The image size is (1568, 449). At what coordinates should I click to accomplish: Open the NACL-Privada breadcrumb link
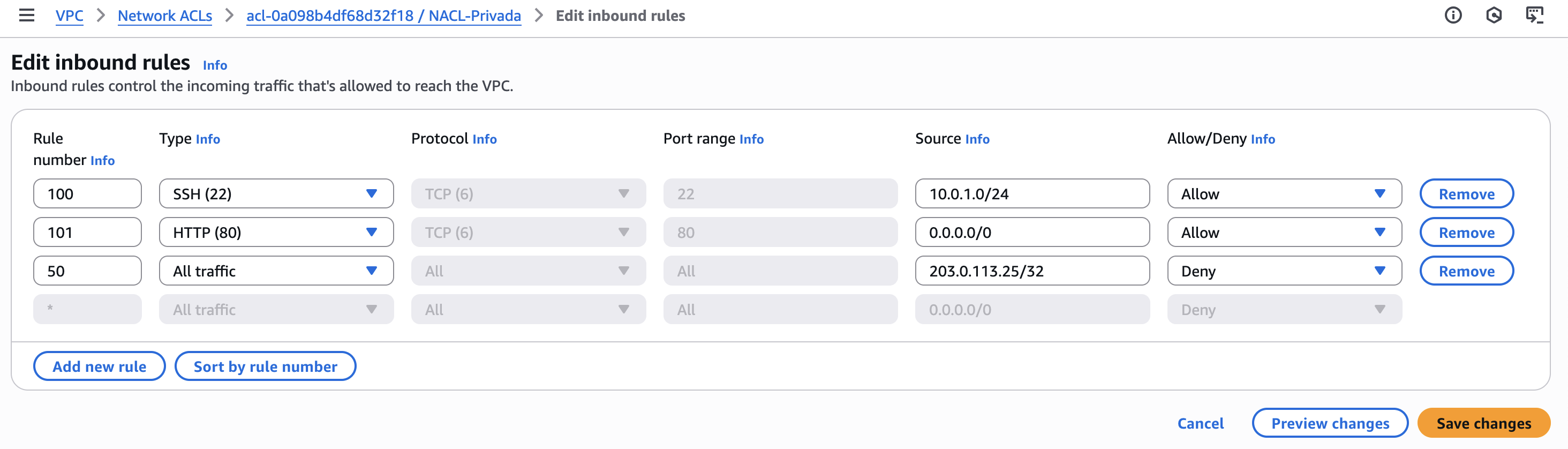pyautogui.click(x=383, y=16)
